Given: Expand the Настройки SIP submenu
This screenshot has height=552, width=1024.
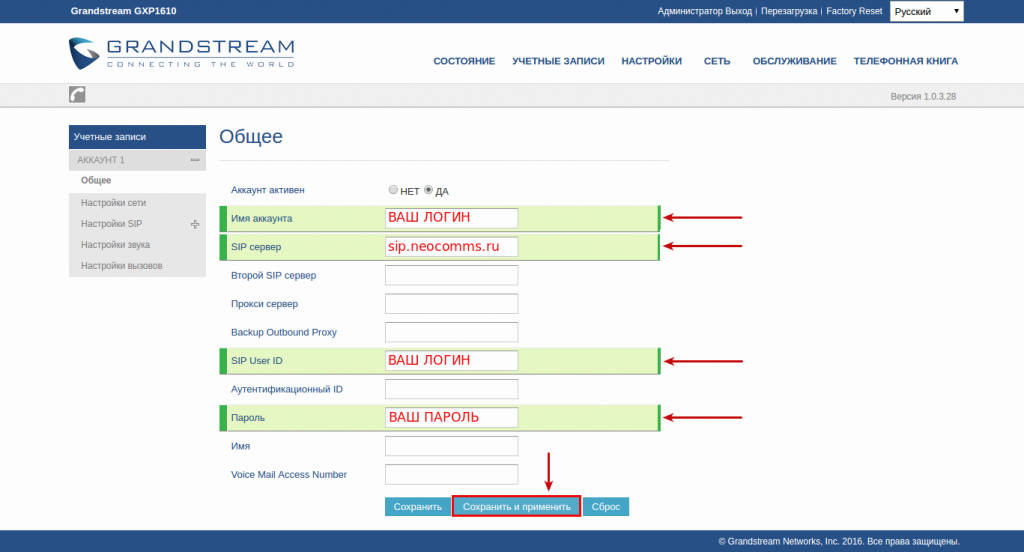Looking at the screenshot, I should pos(195,224).
